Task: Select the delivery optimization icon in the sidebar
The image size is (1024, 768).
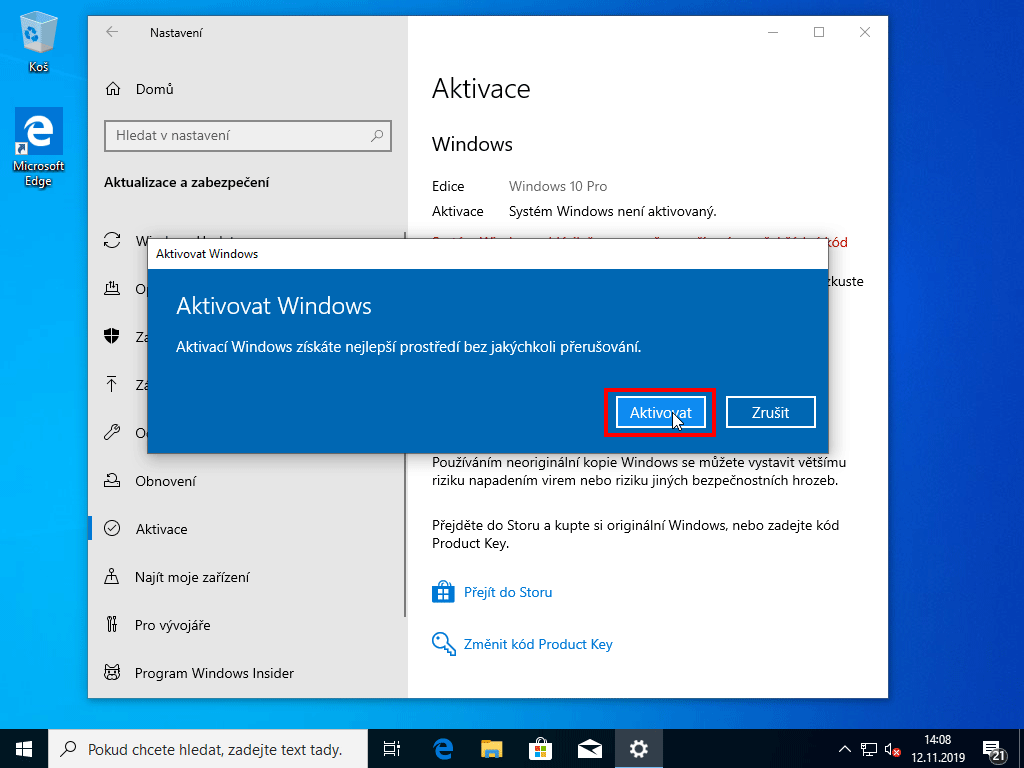Action: (x=112, y=288)
